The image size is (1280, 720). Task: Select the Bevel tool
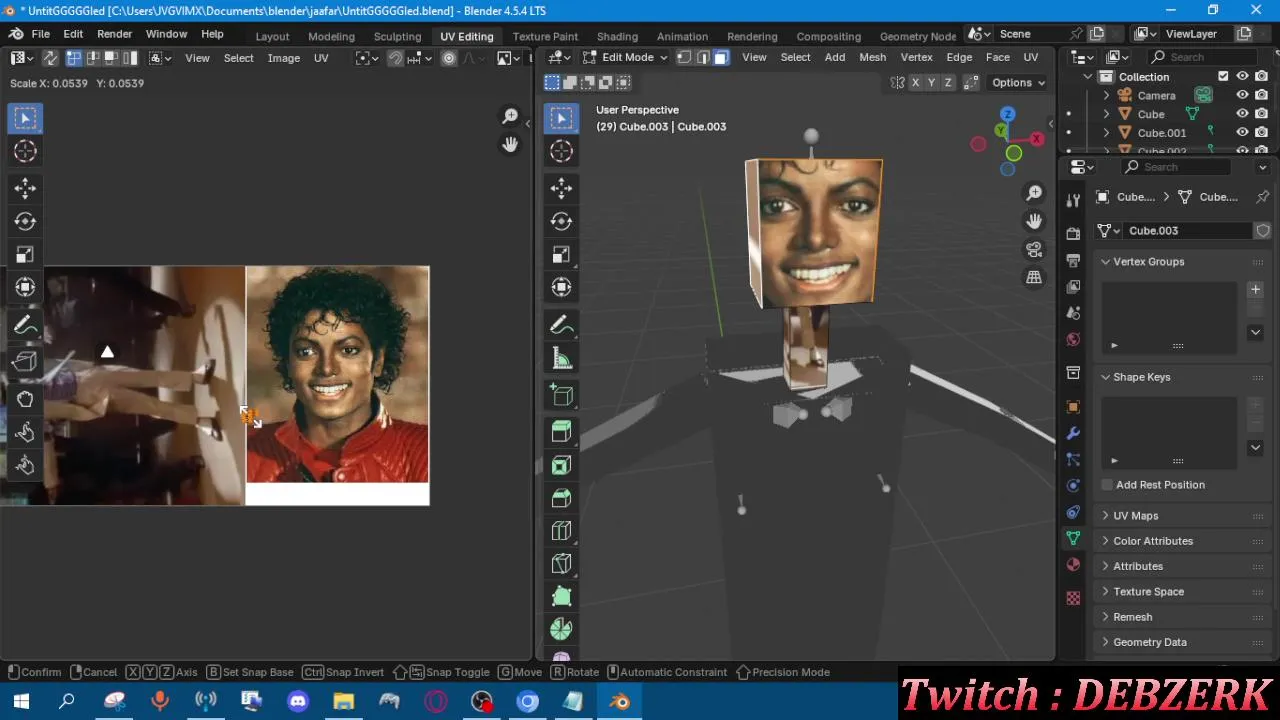[561, 498]
